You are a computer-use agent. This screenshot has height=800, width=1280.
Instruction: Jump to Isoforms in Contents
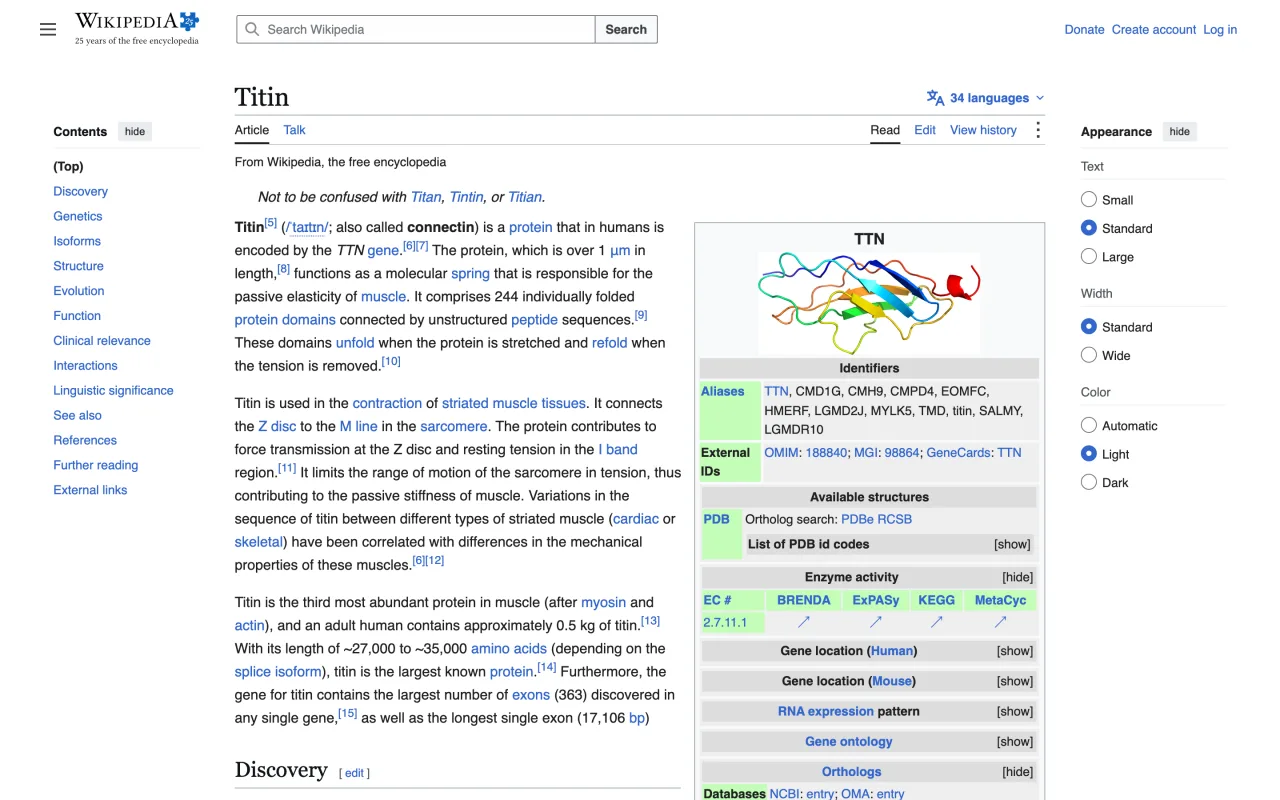77,241
